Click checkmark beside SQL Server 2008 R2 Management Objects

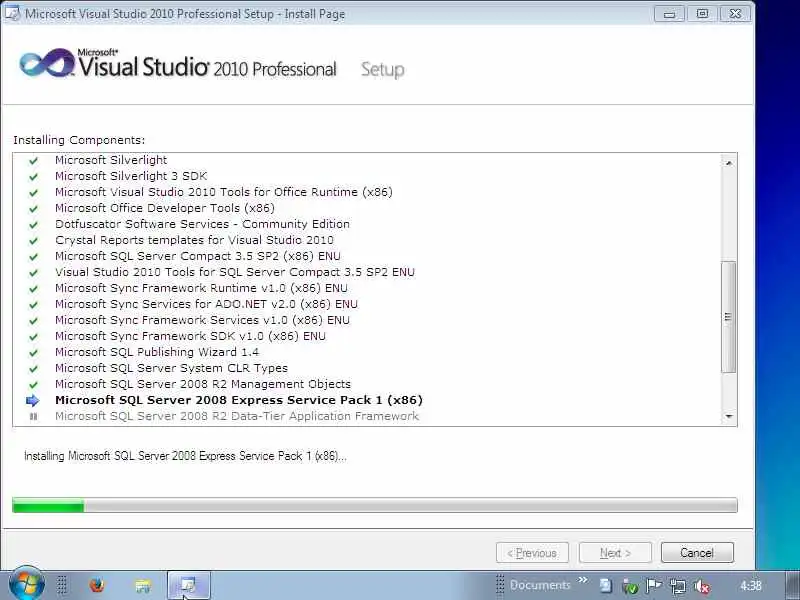(x=34, y=385)
